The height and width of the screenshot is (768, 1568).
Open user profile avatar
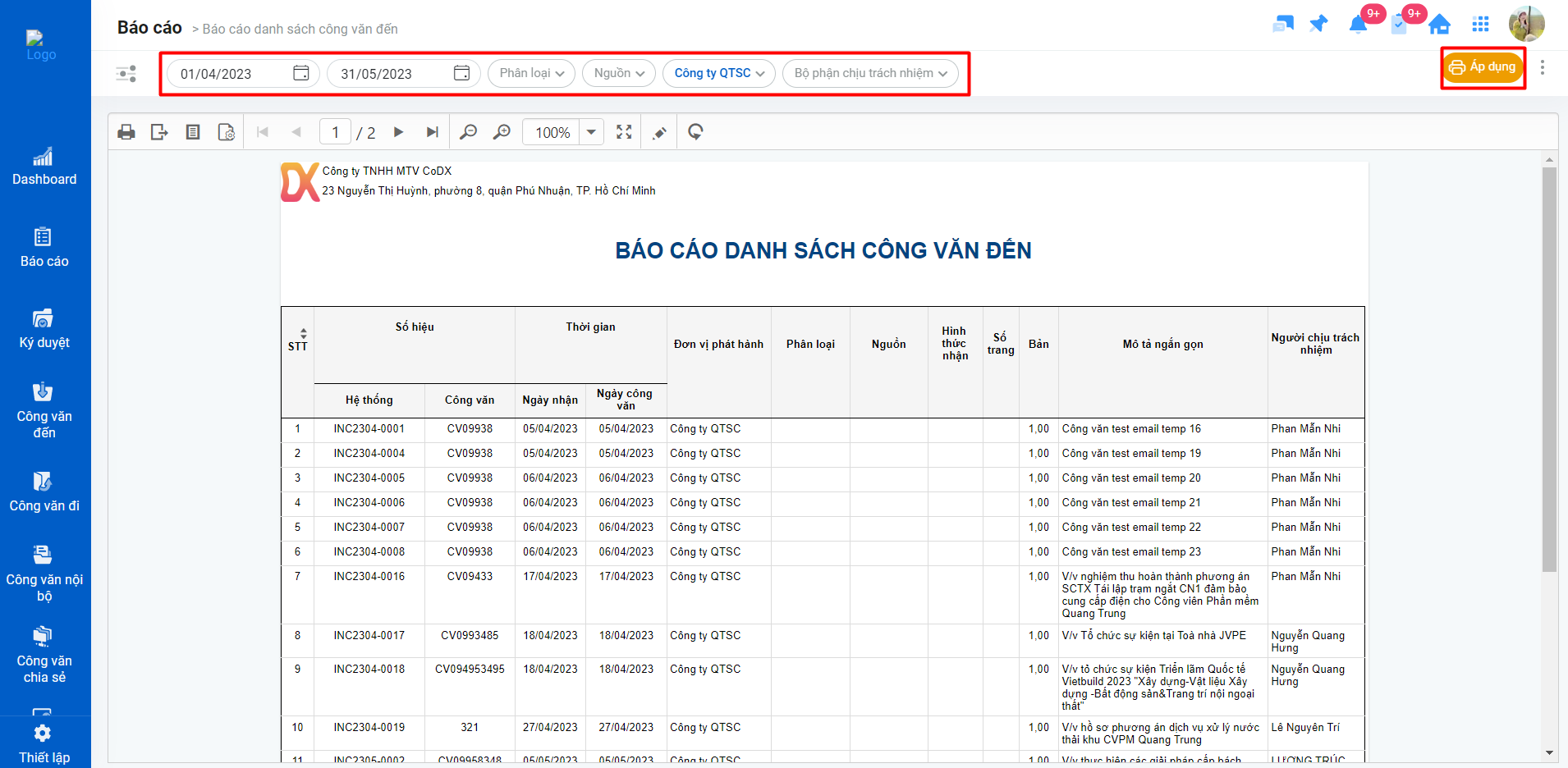click(1527, 24)
